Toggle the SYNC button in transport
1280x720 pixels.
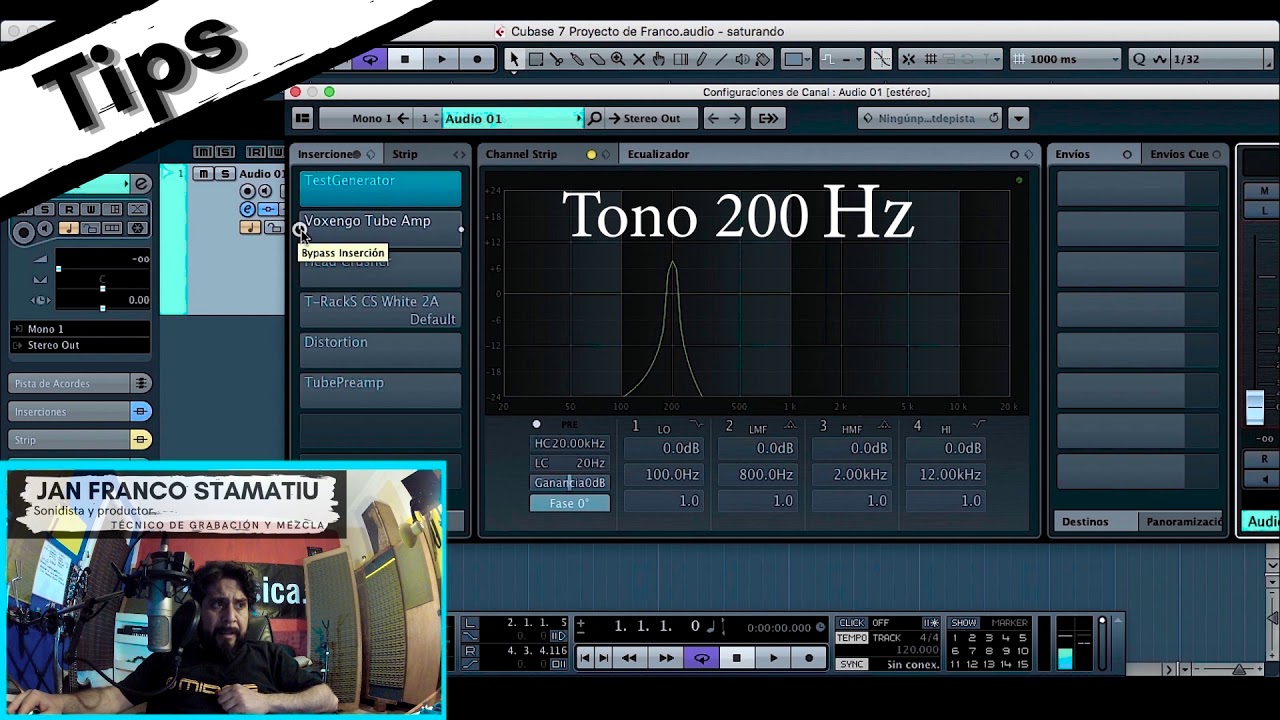pos(852,664)
